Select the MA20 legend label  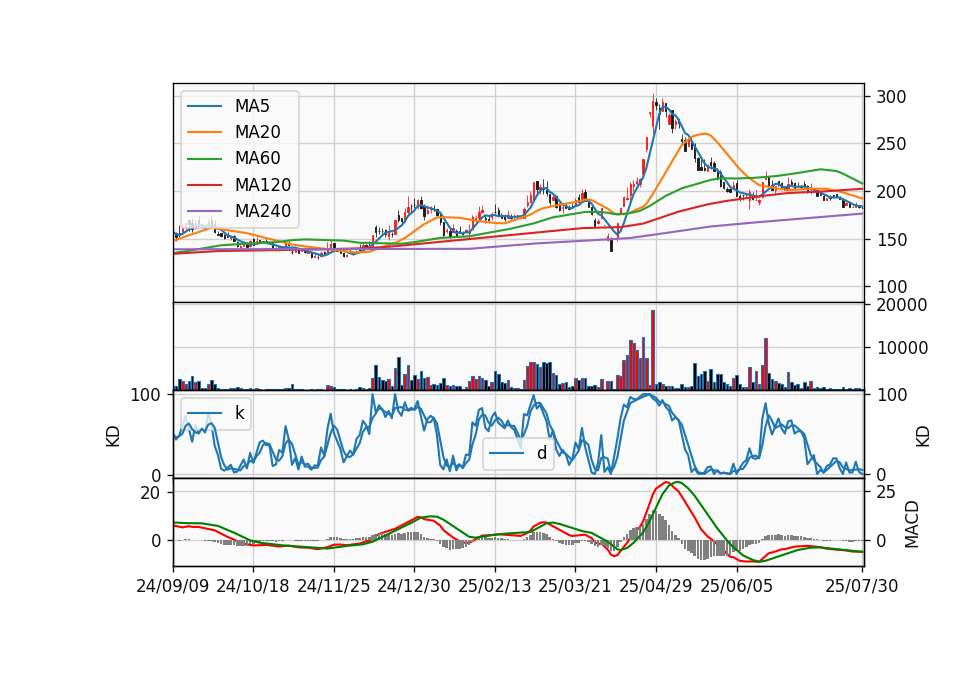pos(257,132)
